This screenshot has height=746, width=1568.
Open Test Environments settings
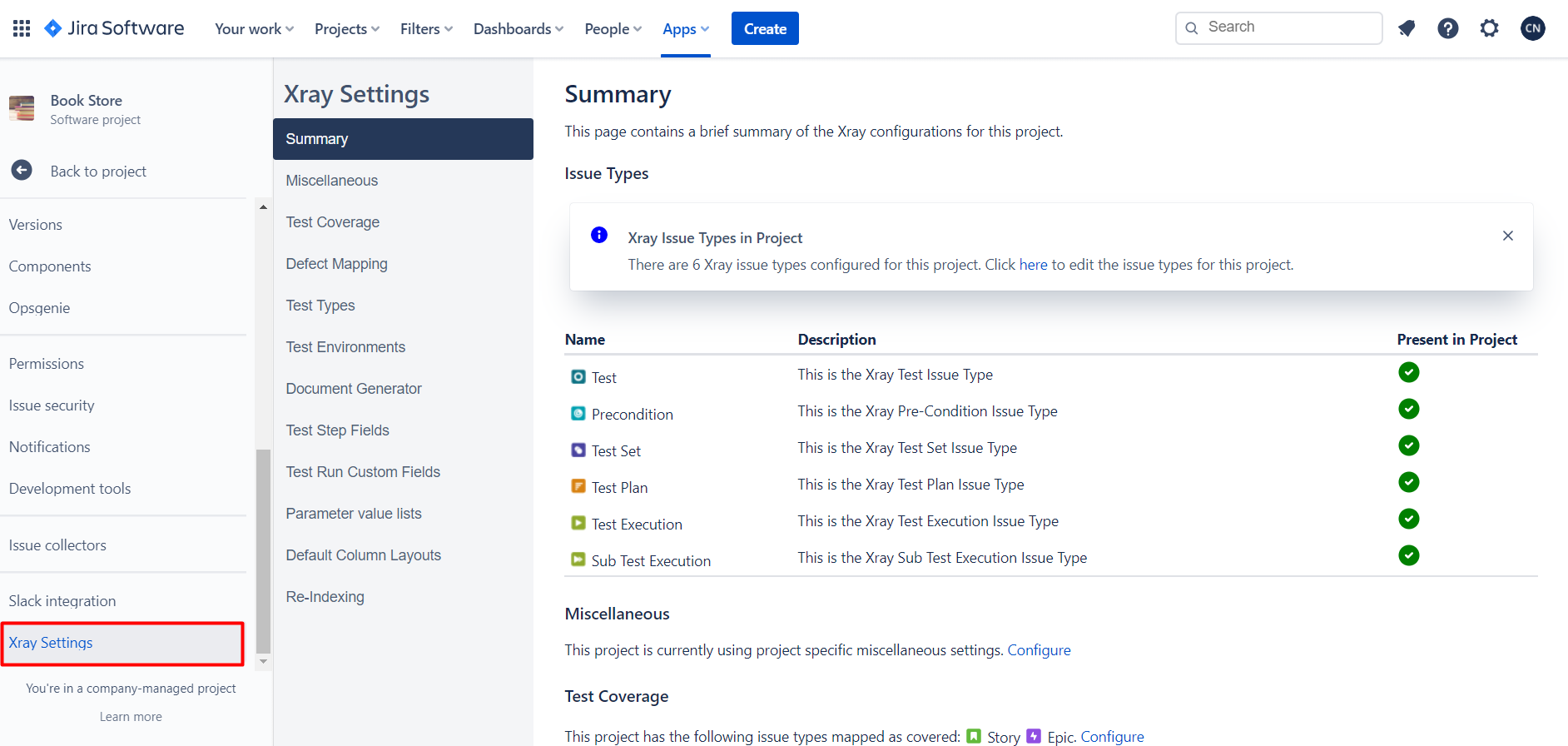[403, 347]
